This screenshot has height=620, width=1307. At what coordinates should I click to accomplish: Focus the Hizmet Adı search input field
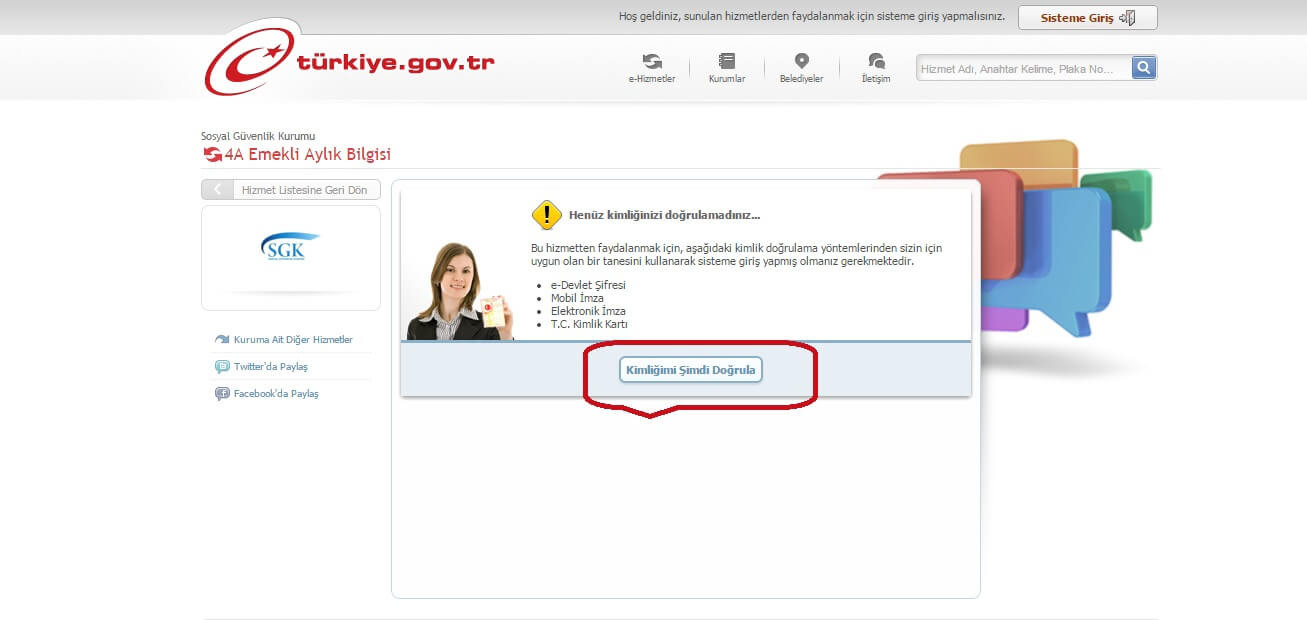pyautogui.click(x=1023, y=68)
